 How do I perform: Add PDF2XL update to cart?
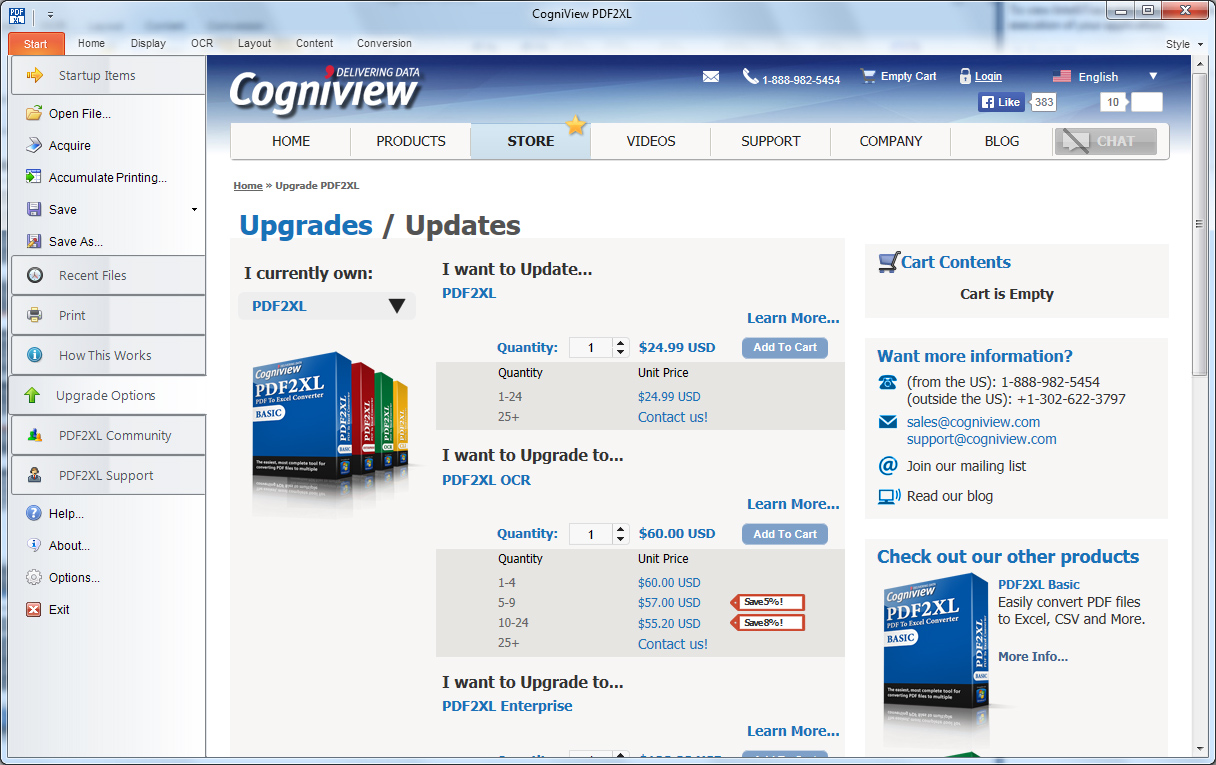point(785,347)
